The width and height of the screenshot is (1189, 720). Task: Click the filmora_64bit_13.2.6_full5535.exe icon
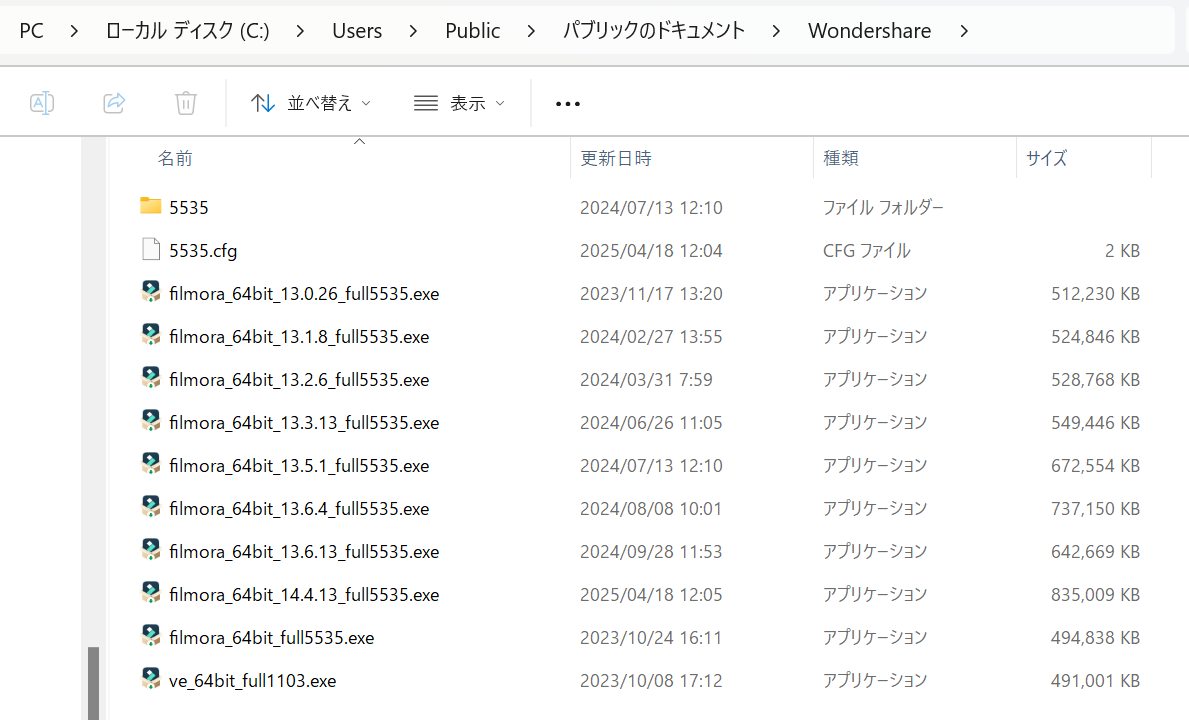point(151,378)
